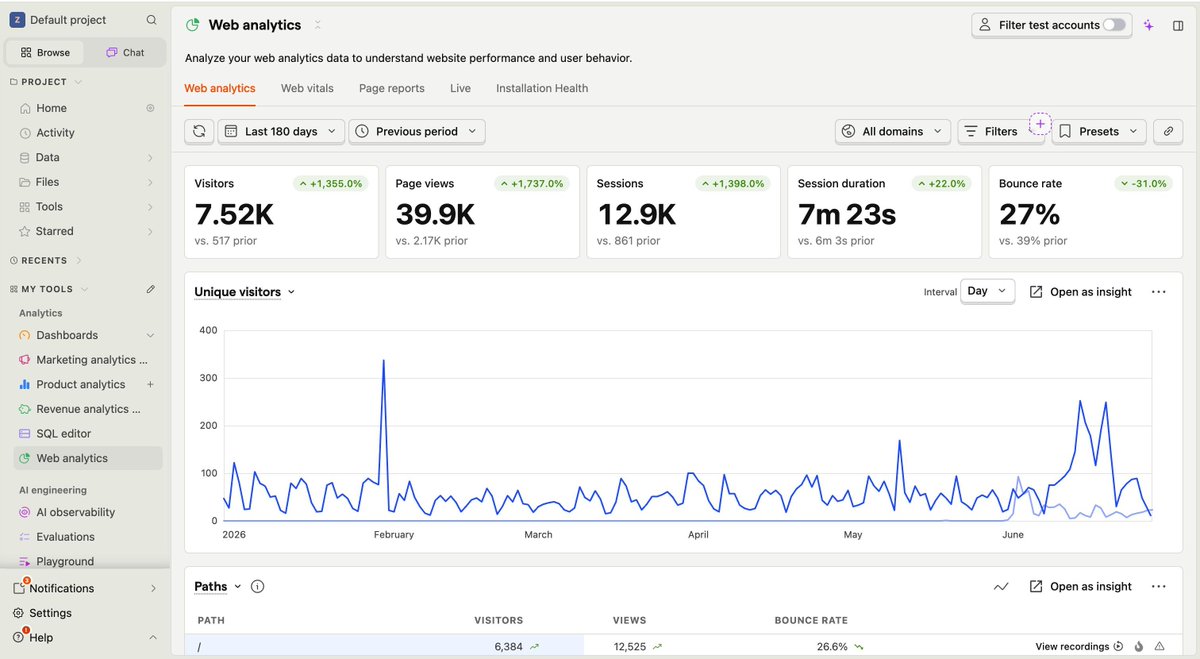
Task: Click the purple dashed plus add-filter icon
Action: coord(1040,124)
